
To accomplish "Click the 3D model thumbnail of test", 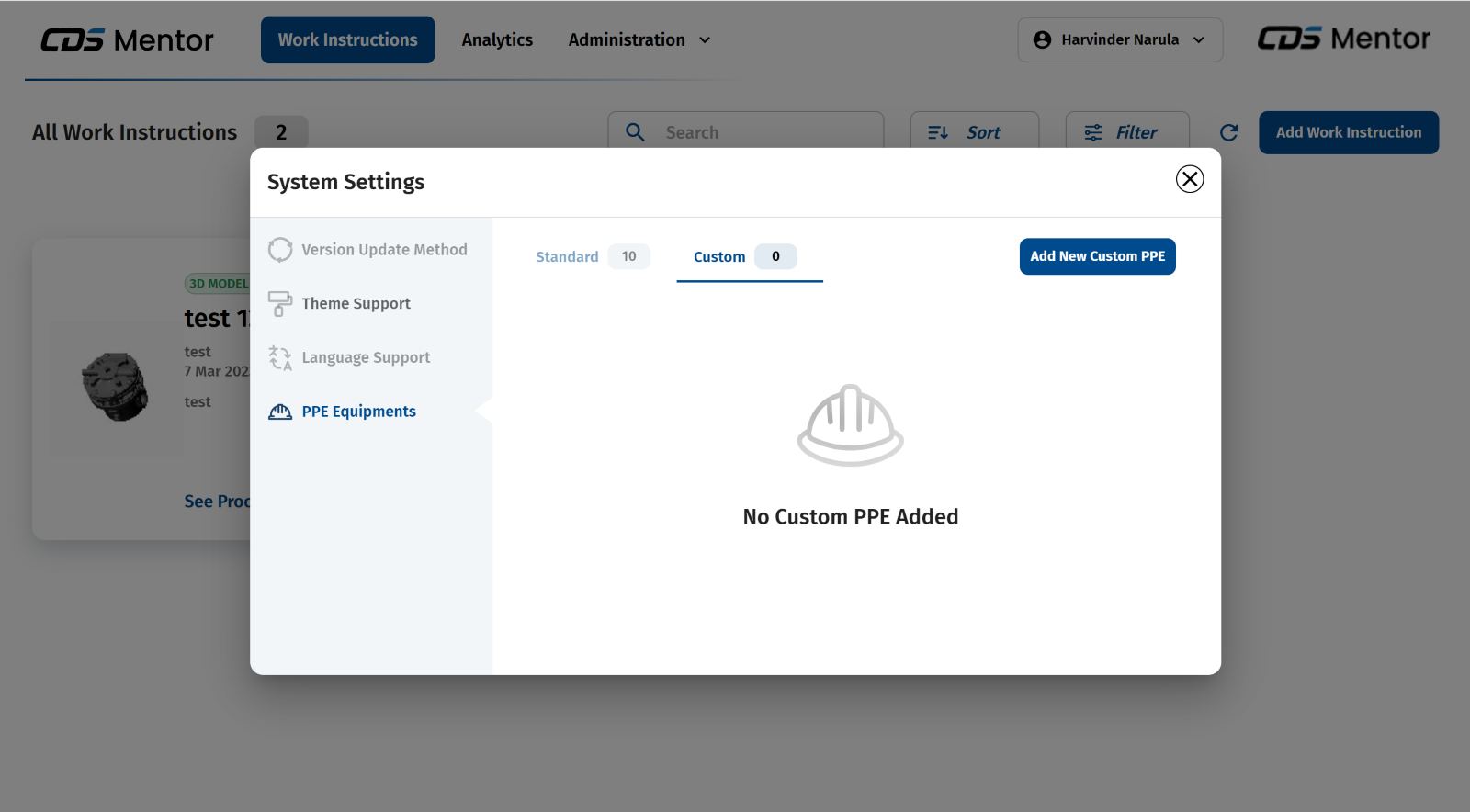I will 115,387.
